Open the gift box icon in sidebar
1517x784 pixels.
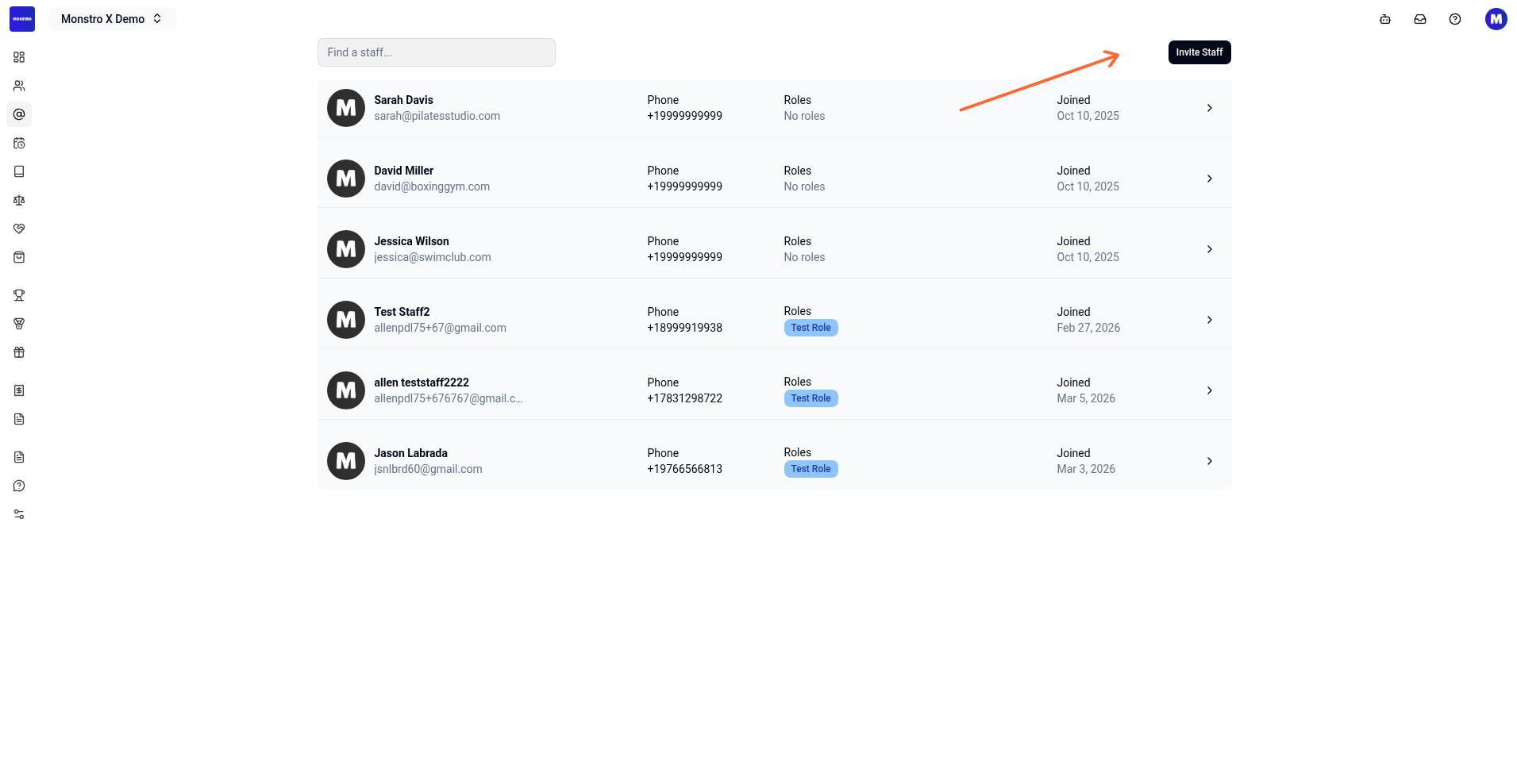click(19, 352)
